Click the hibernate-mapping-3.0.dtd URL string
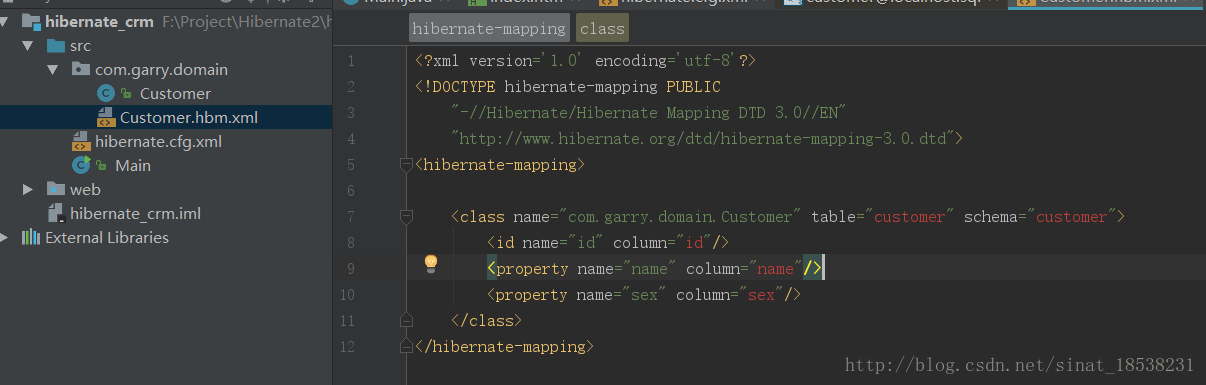 click(x=706, y=138)
